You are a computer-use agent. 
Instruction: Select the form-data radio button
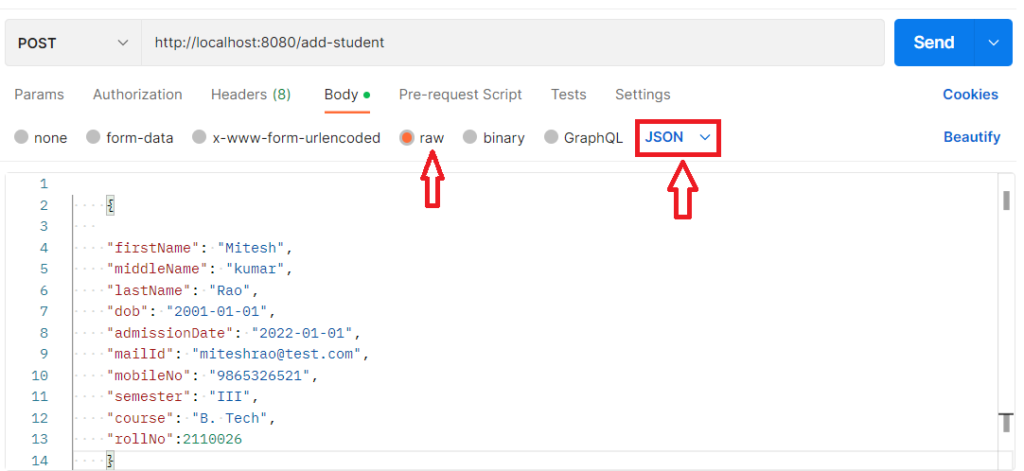pos(94,138)
